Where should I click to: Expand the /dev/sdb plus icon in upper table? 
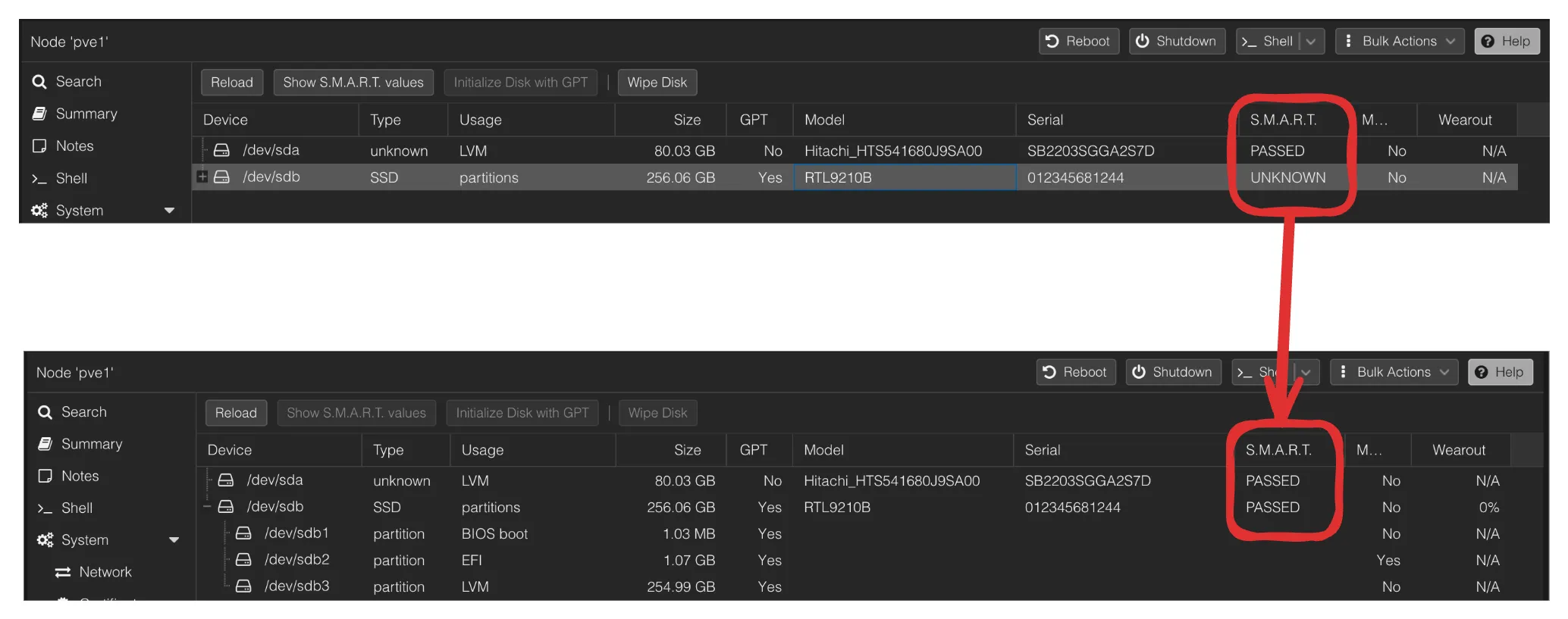pyautogui.click(x=202, y=177)
